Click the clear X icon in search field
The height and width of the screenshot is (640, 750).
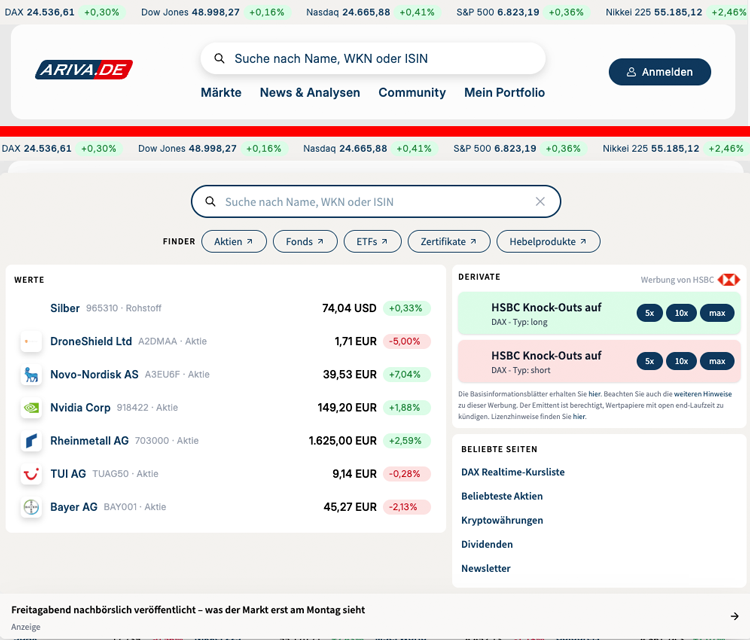click(x=540, y=202)
